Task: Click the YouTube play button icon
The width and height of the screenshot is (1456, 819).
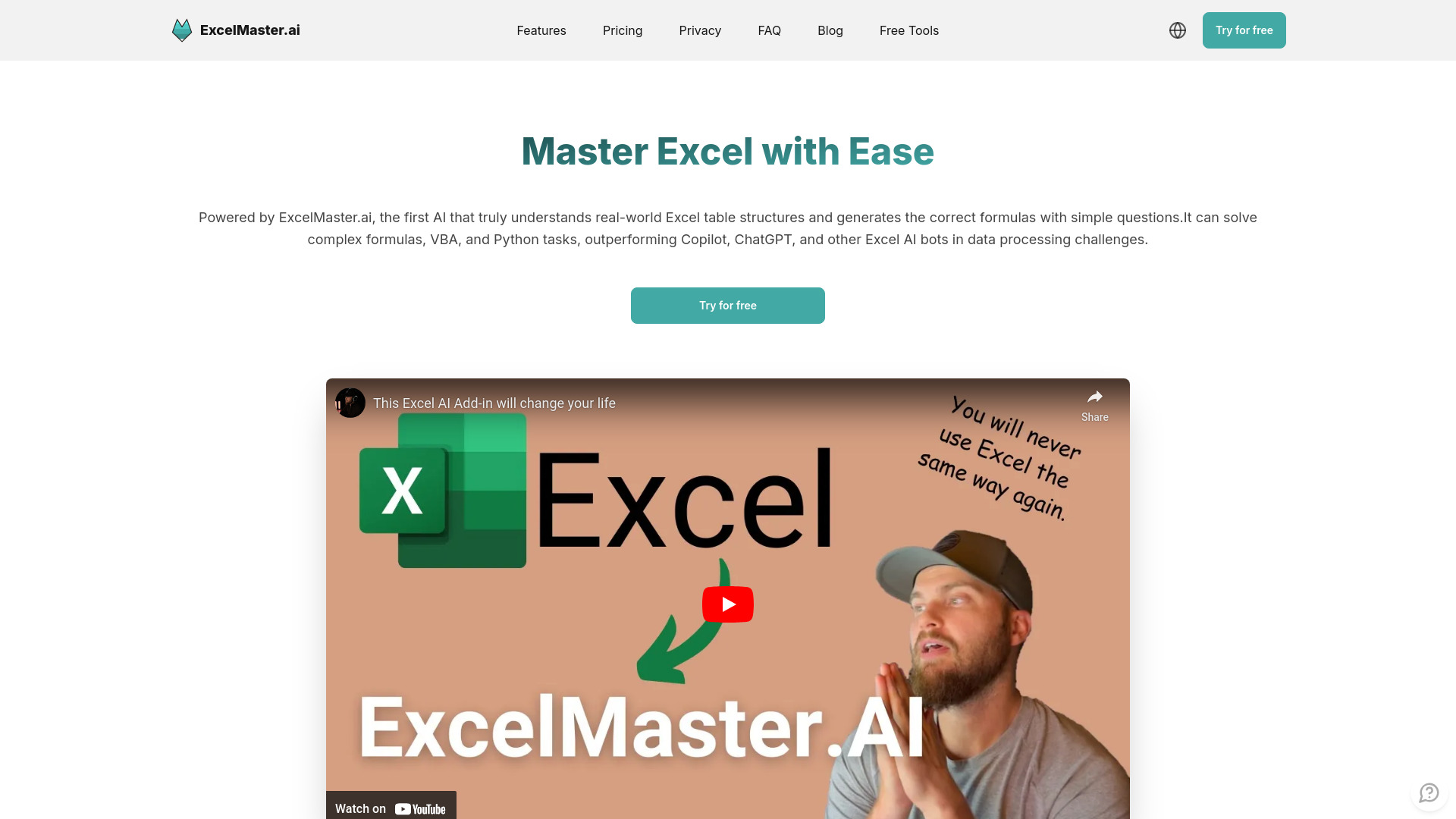Action: coord(728,604)
